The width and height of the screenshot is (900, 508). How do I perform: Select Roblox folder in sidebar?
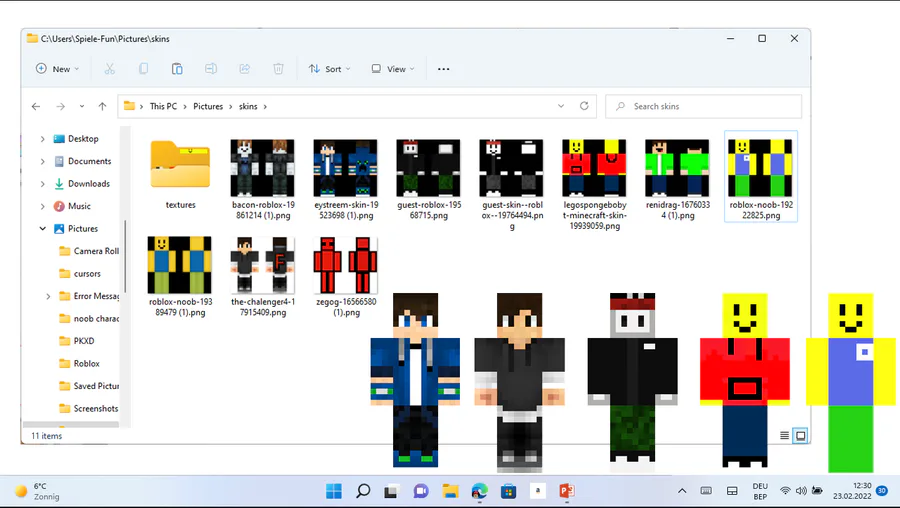pos(87,363)
